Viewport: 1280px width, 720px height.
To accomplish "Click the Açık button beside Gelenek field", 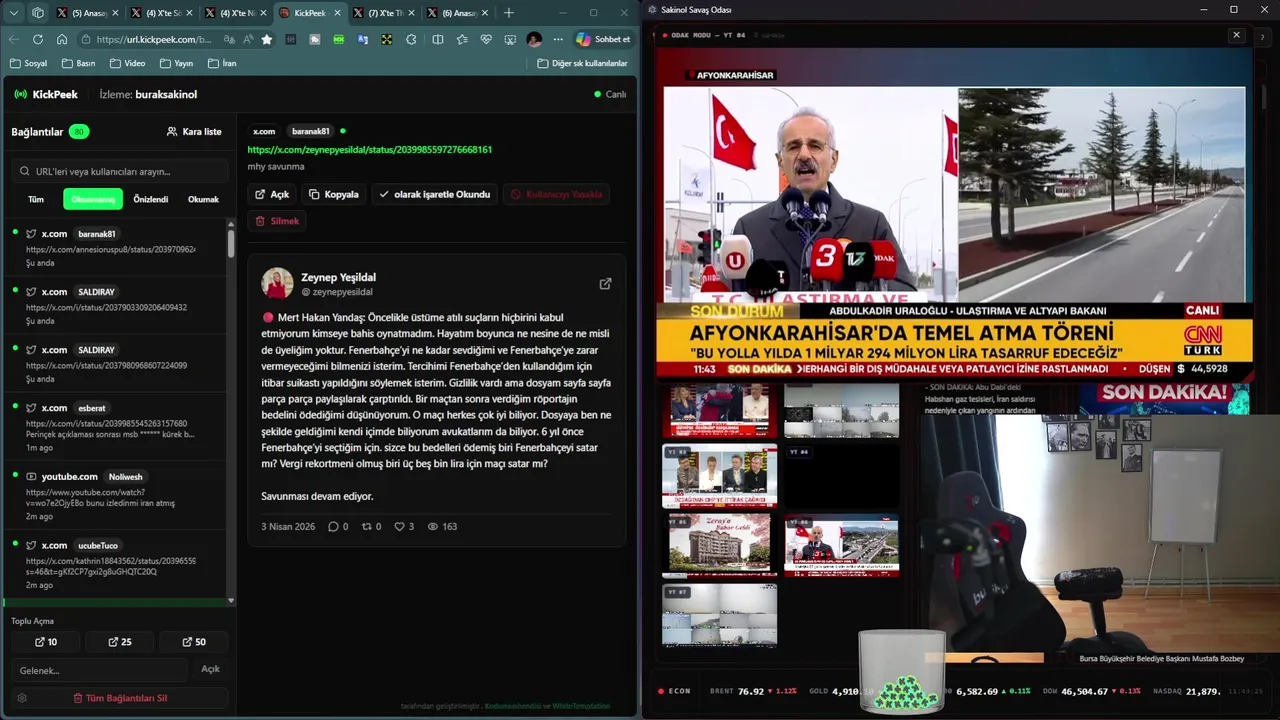I will (210, 669).
